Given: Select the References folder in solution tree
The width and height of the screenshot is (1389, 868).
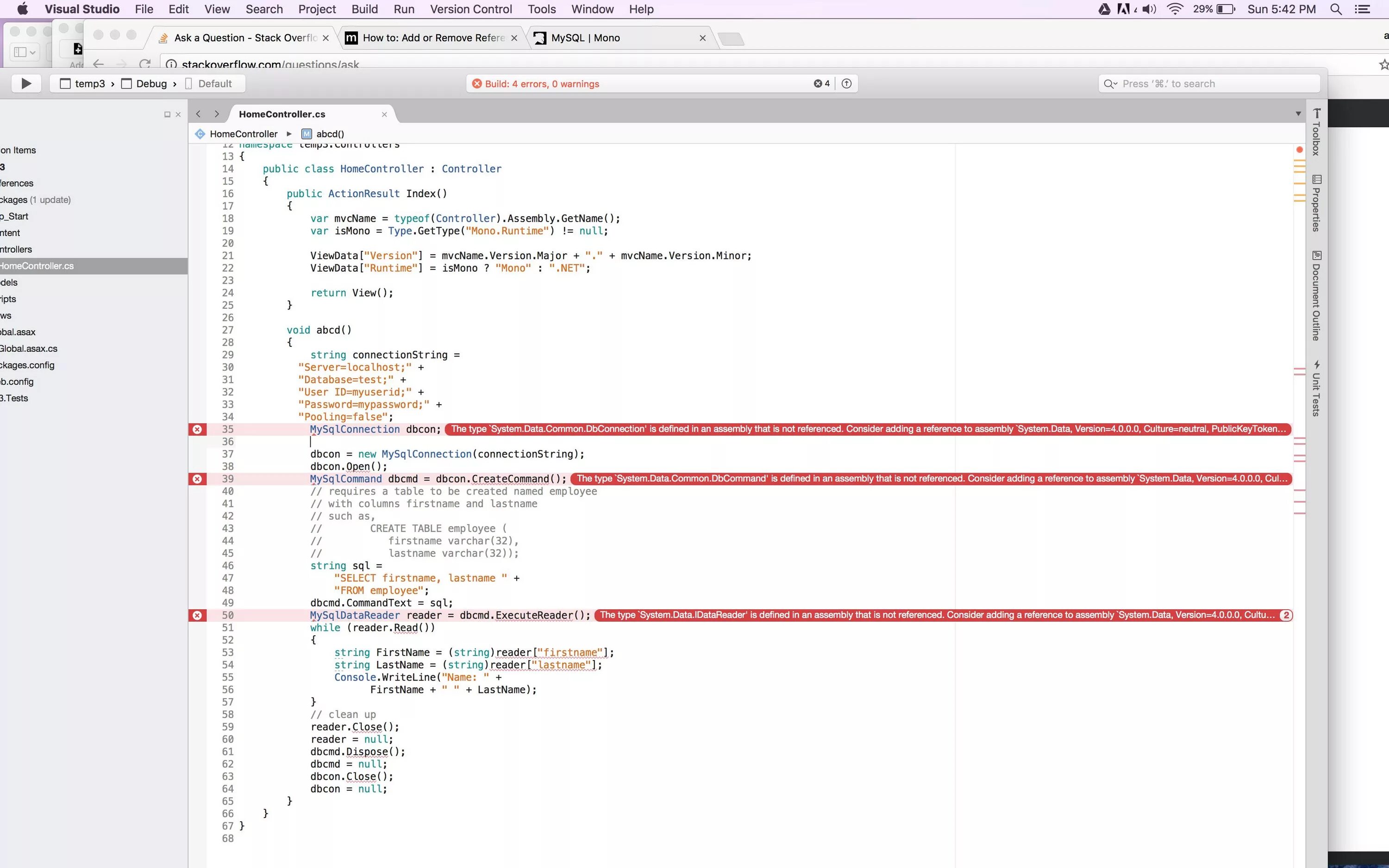Looking at the screenshot, I should coord(17,183).
